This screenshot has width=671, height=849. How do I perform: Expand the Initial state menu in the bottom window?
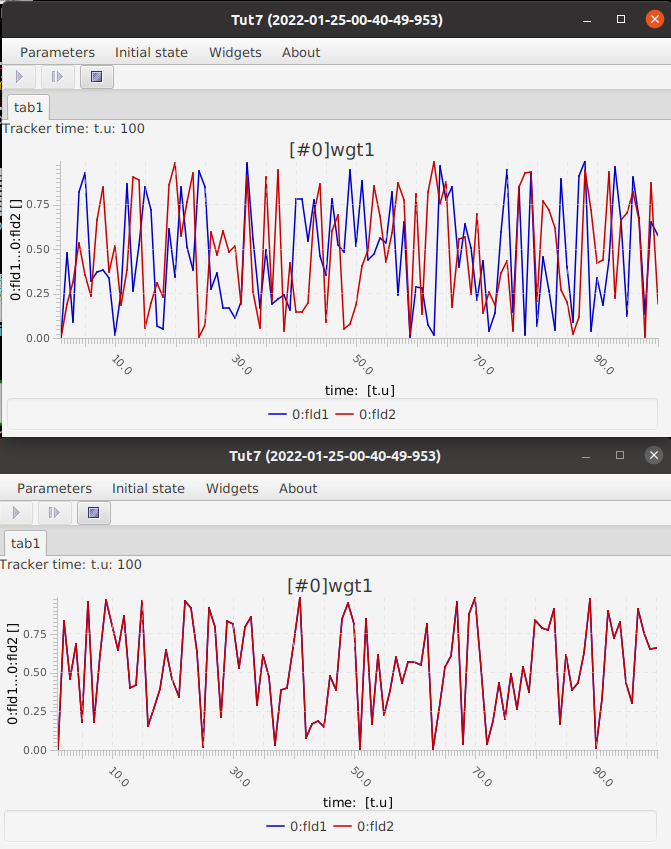pos(148,488)
